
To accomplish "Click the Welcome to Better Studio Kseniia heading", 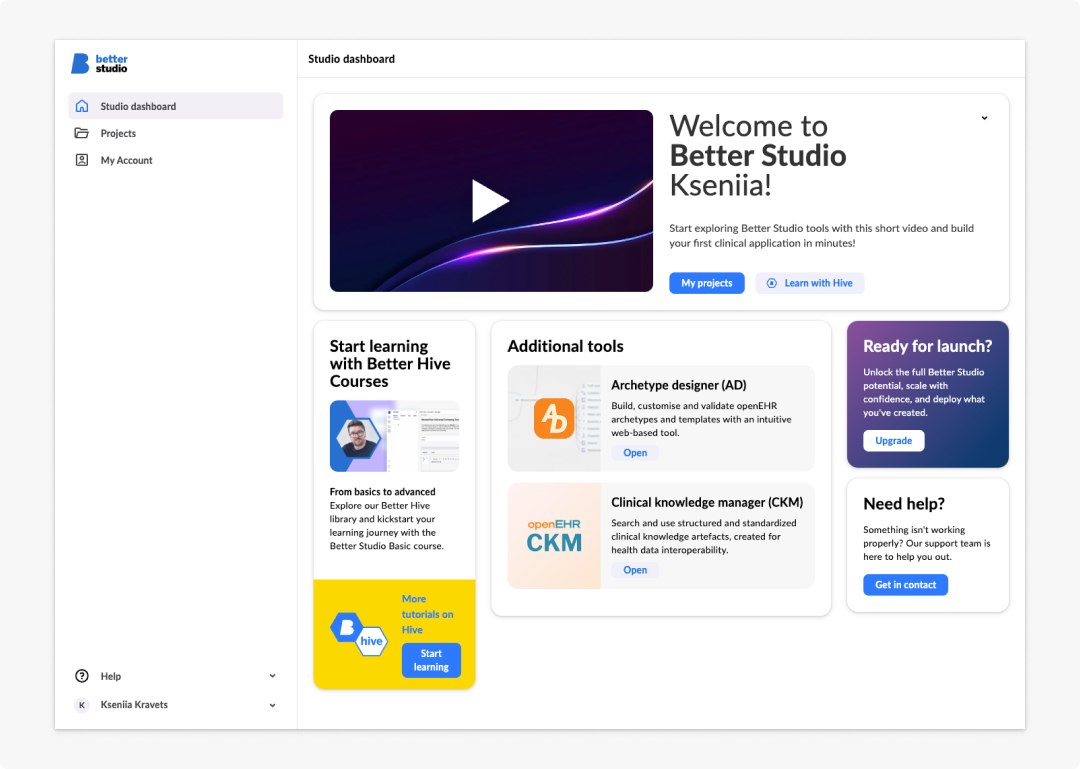I will click(x=758, y=155).
